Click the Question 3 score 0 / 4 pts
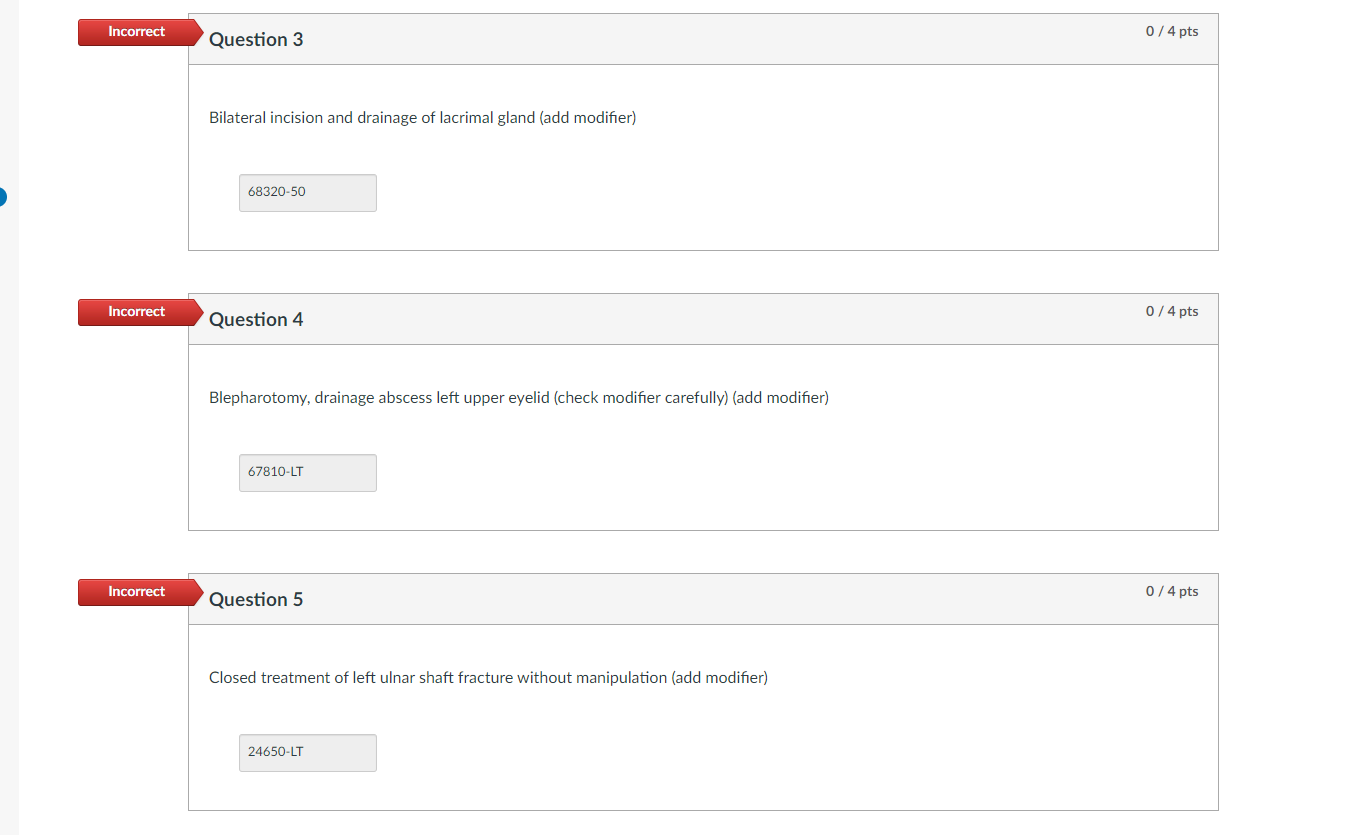This screenshot has height=835, width=1356. tap(1172, 31)
